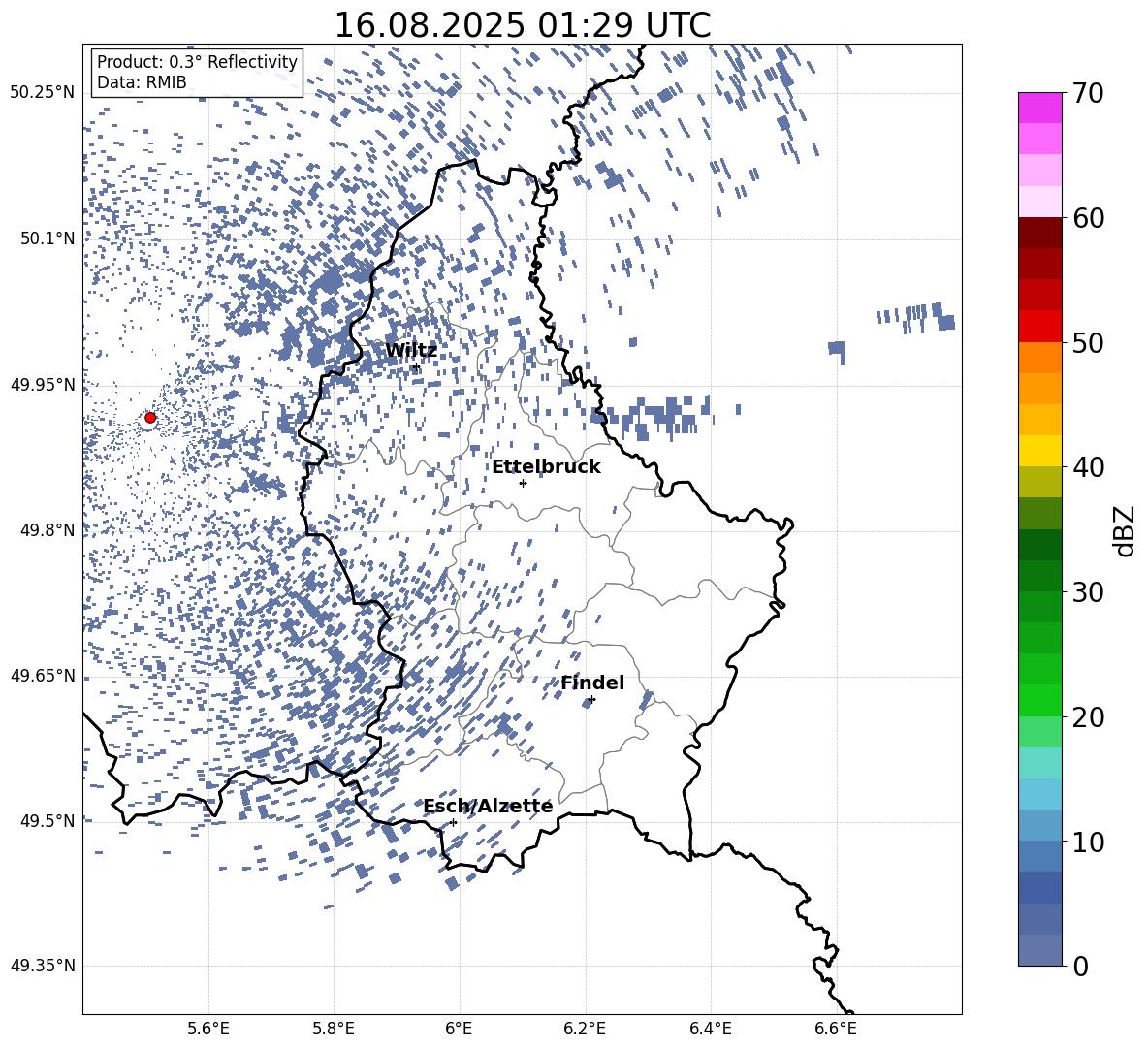Click the 5.6°E longitude label
This screenshot has width=1148, height=1048.
pyautogui.click(x=208, y=1029)
